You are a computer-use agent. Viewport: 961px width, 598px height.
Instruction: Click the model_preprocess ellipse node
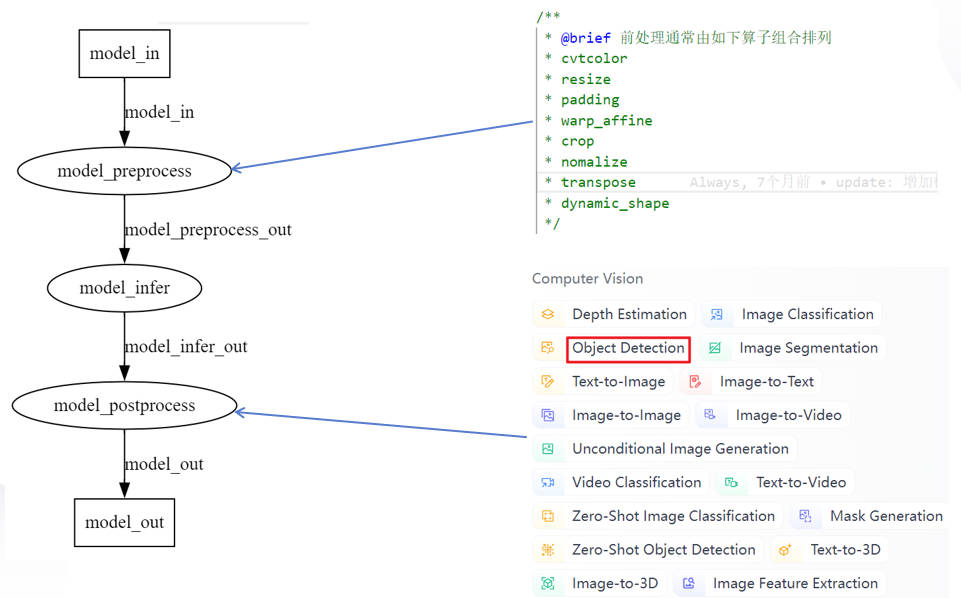tap(124, 171)
